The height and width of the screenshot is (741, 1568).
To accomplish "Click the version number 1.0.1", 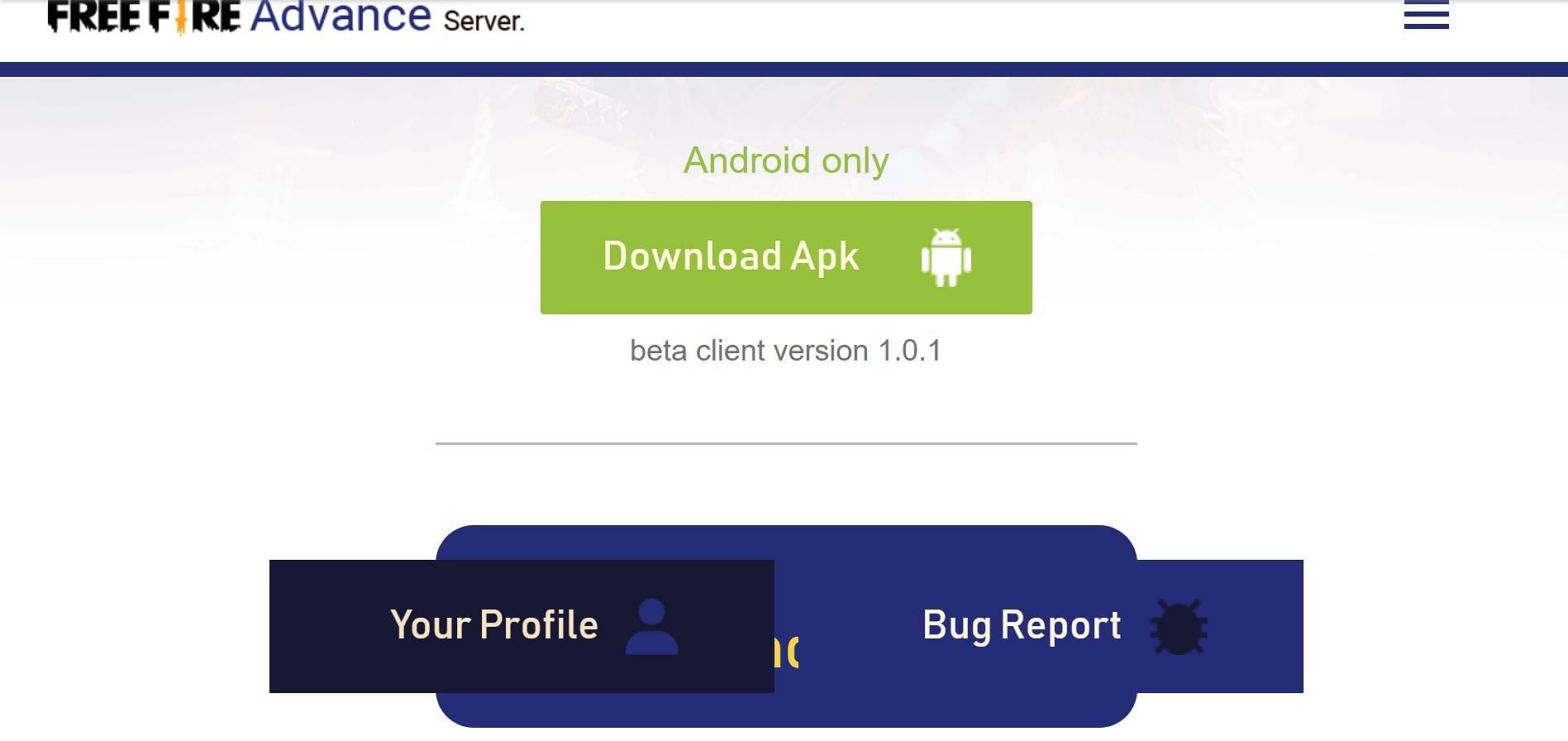I will (909, 351).
